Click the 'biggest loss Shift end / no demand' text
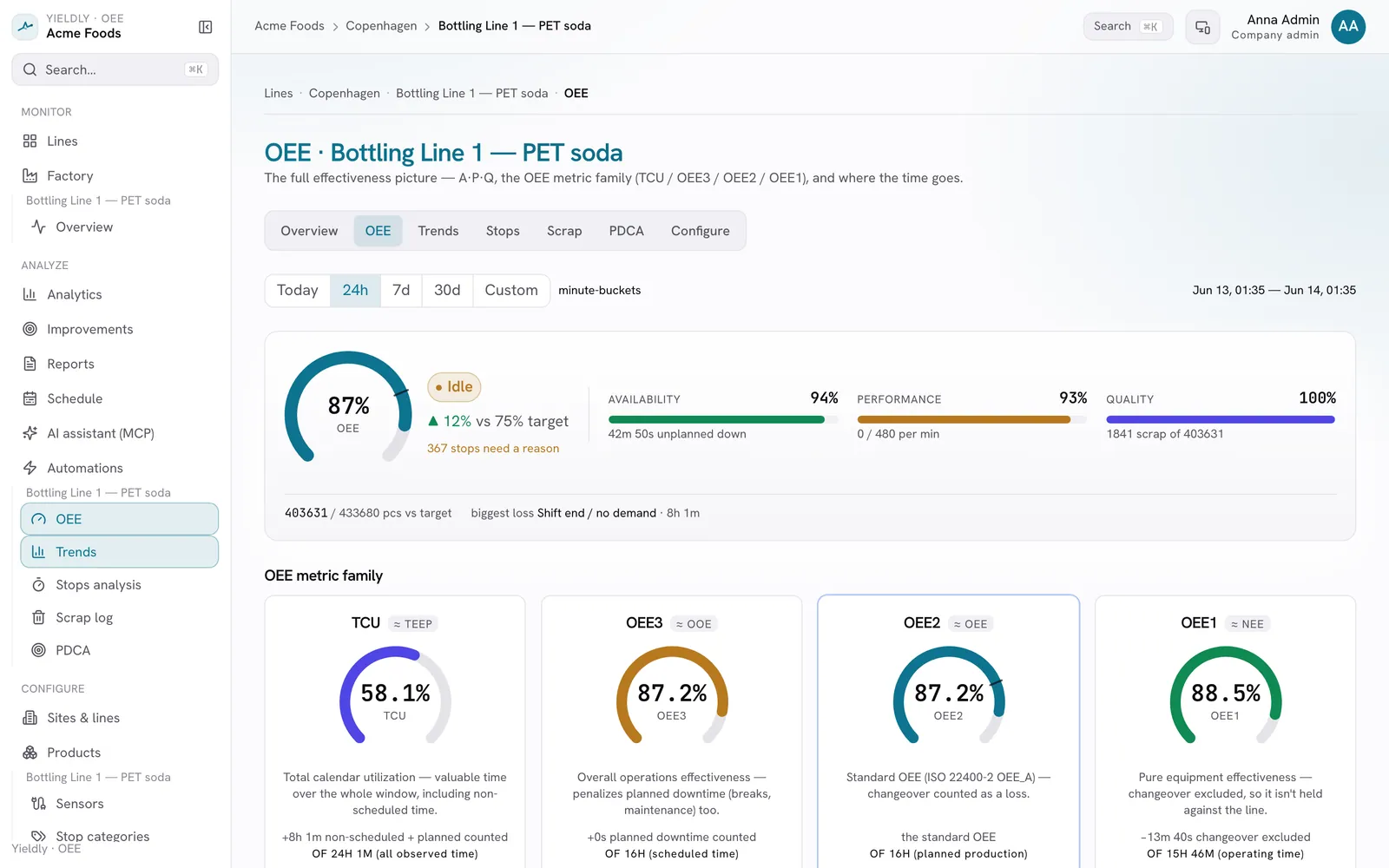Screen dimensions: 1389x868 click(563, 513)
